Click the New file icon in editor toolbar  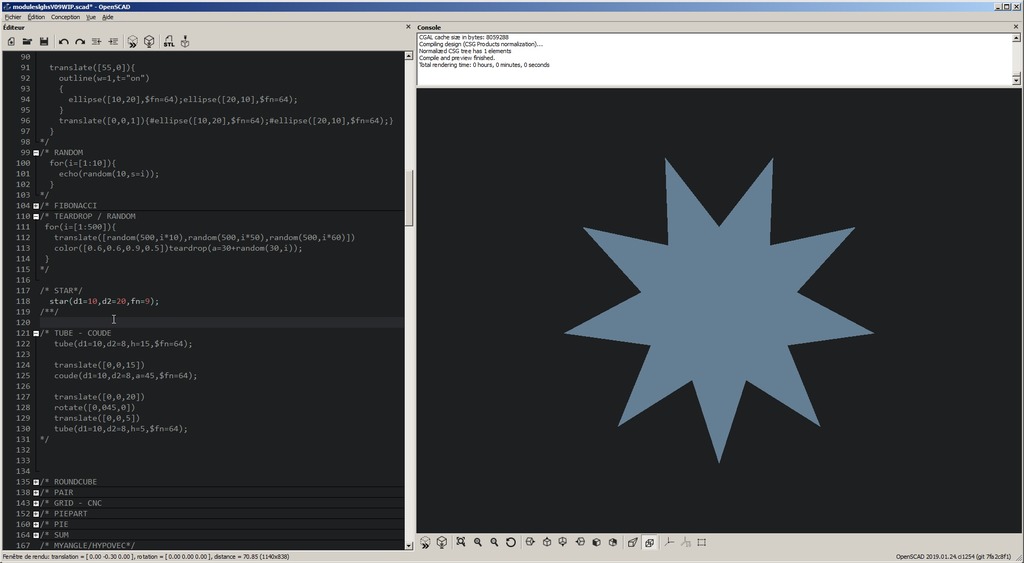click(x=11, y=41)
